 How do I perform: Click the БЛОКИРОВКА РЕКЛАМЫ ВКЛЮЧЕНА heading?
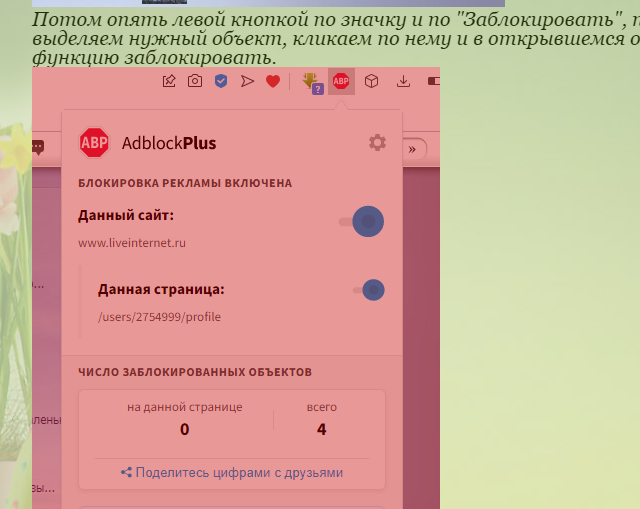click(x=185, y=183)
